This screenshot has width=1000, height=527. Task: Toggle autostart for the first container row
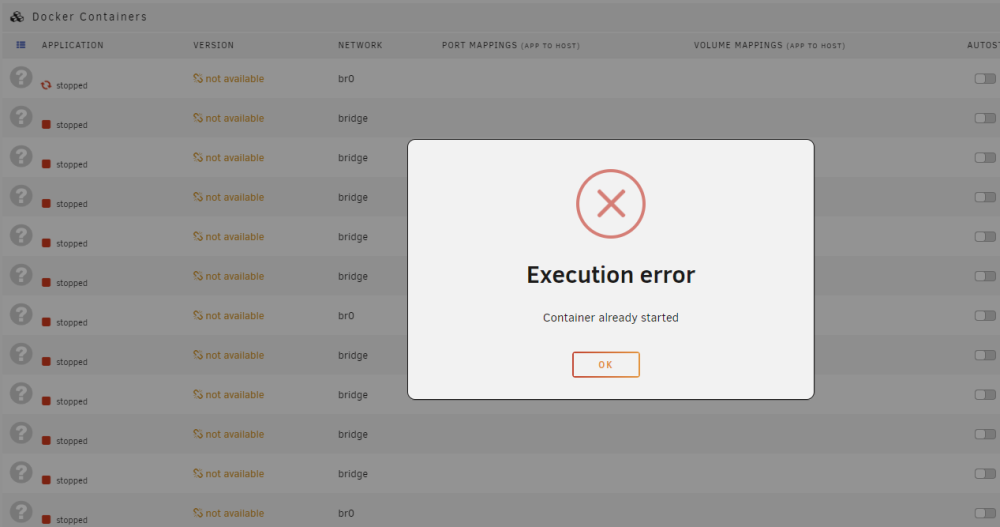(x=985, y=78)
